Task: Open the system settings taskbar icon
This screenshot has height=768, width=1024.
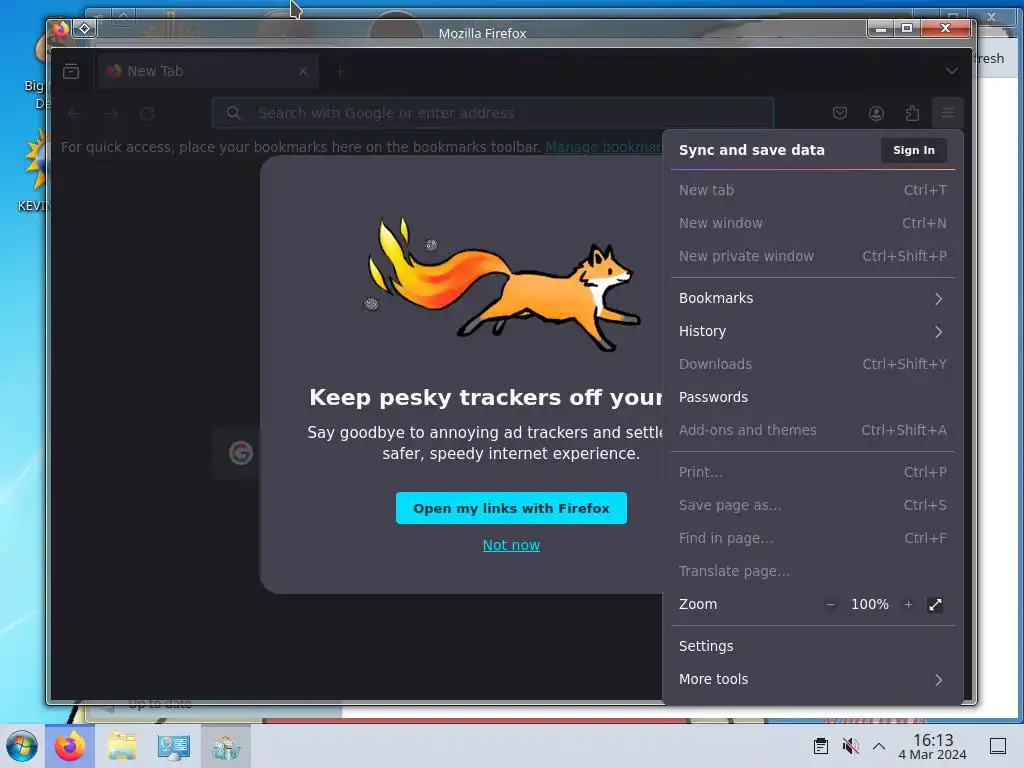Action: coord(174,746)
